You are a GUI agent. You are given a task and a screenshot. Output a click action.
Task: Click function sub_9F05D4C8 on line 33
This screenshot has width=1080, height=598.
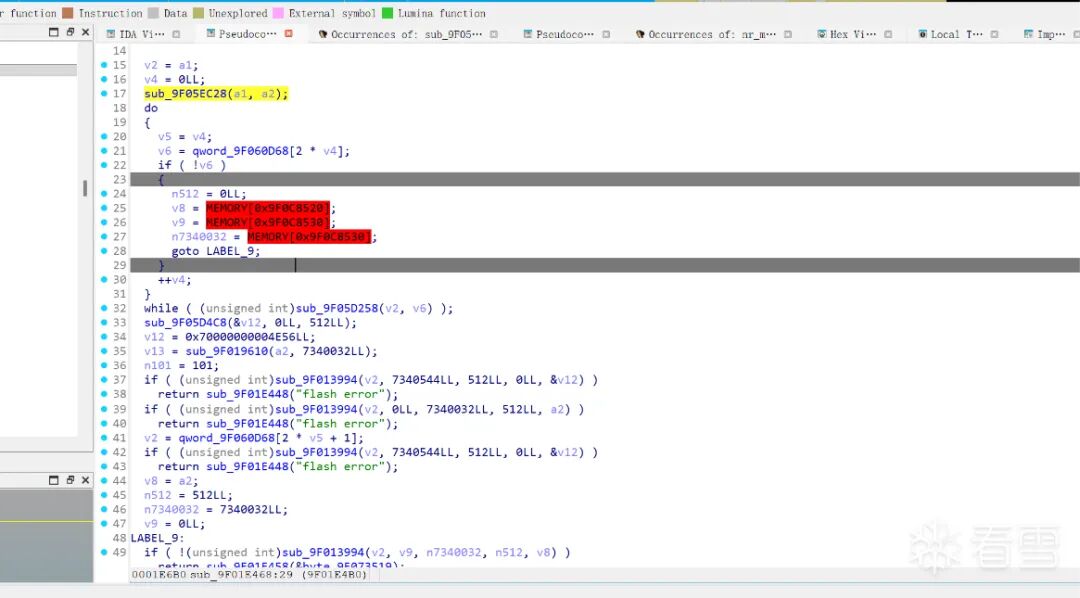[185, 323]
